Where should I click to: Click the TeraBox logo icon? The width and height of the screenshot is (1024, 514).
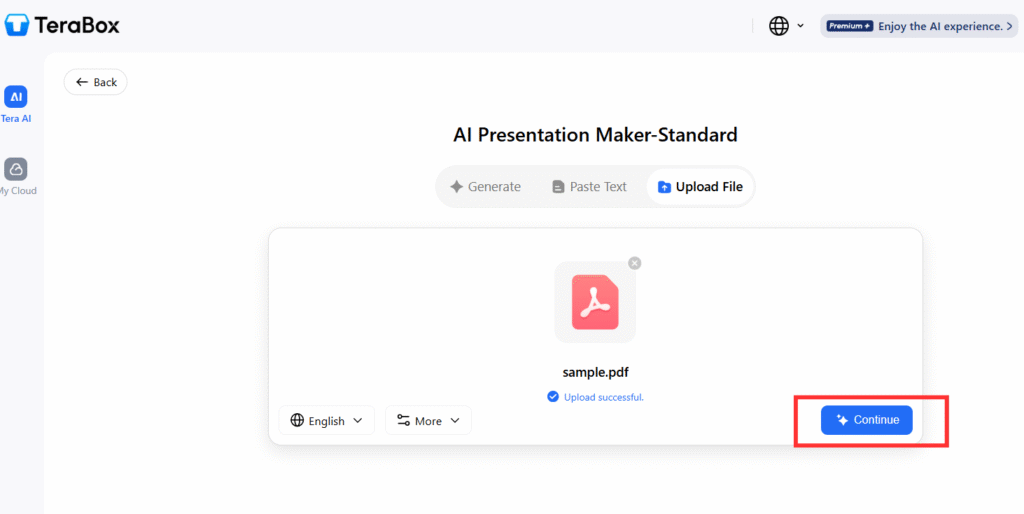(17, 25)
